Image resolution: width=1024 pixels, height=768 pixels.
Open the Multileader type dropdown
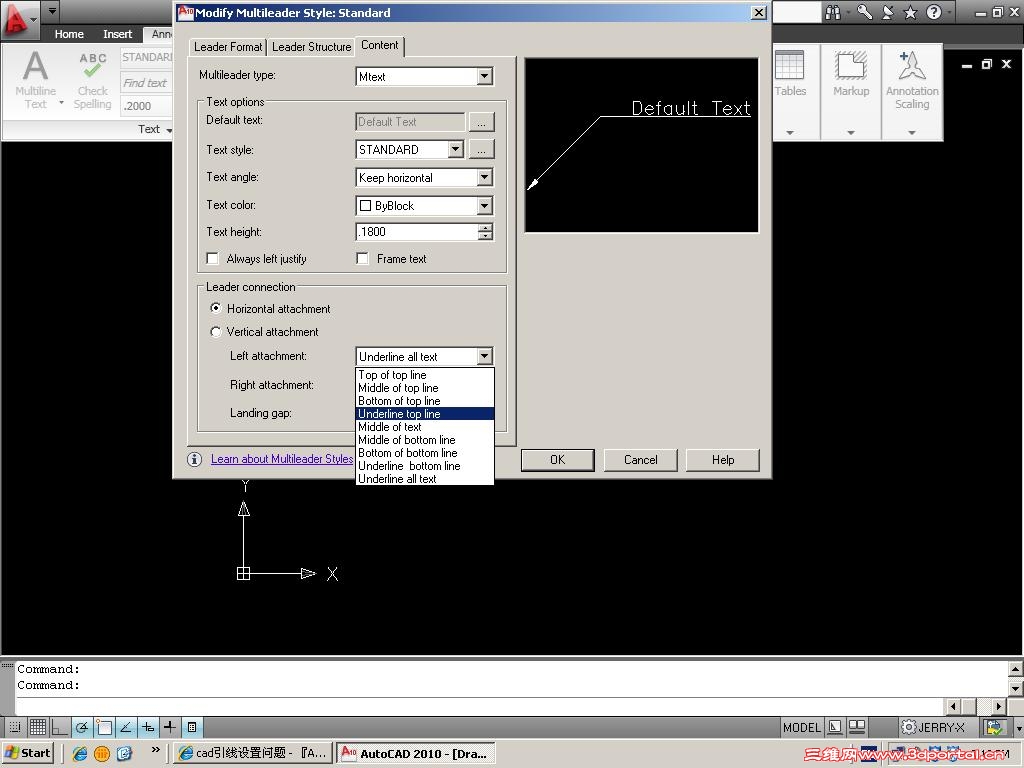484,76
